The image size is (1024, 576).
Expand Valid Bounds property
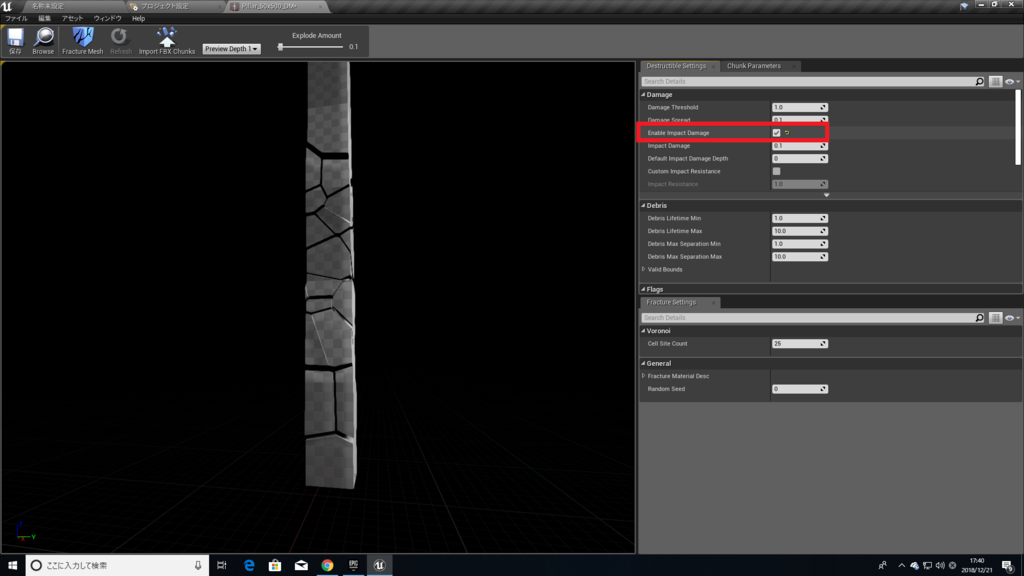643,270
